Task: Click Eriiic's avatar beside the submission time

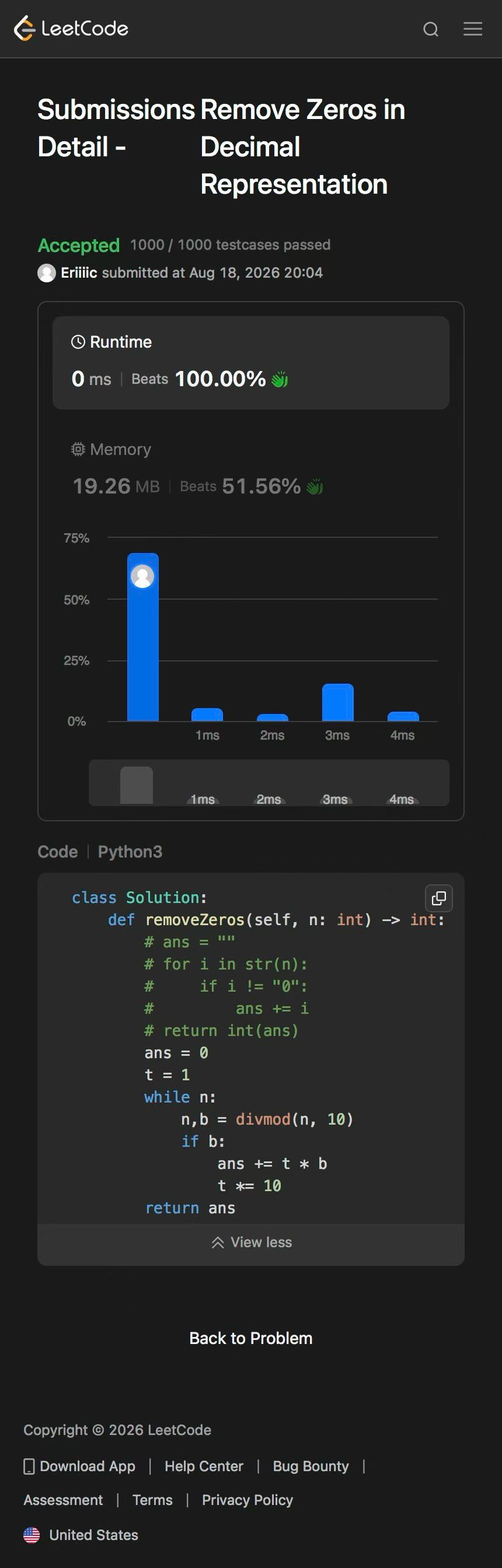Action: (x=47, y=272)
